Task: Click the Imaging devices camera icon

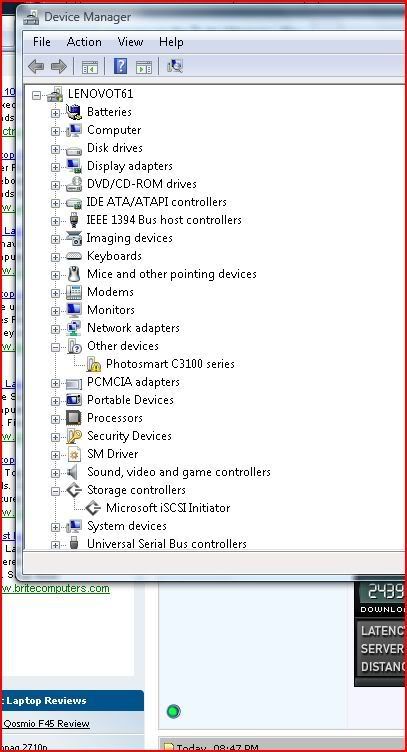Action: coord(74,238)
